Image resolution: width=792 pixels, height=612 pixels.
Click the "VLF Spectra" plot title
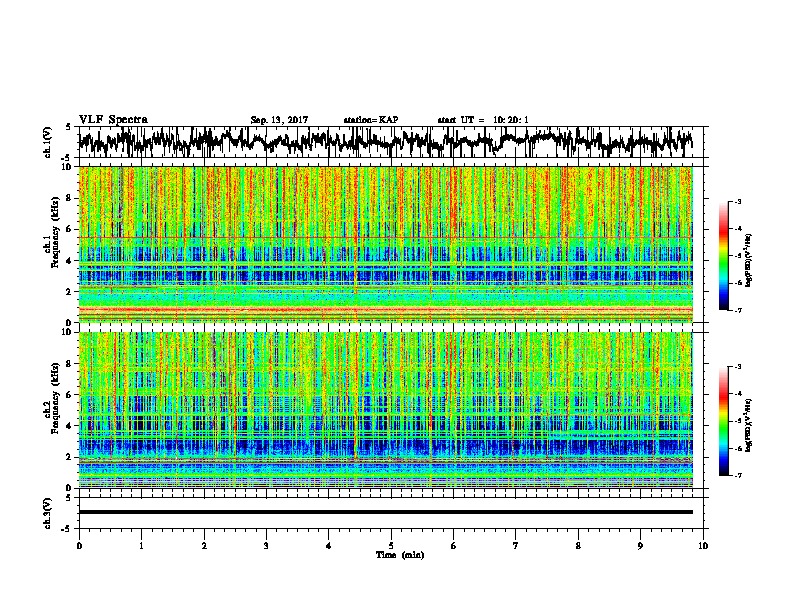pyautogui.click(x=113, y=120)
